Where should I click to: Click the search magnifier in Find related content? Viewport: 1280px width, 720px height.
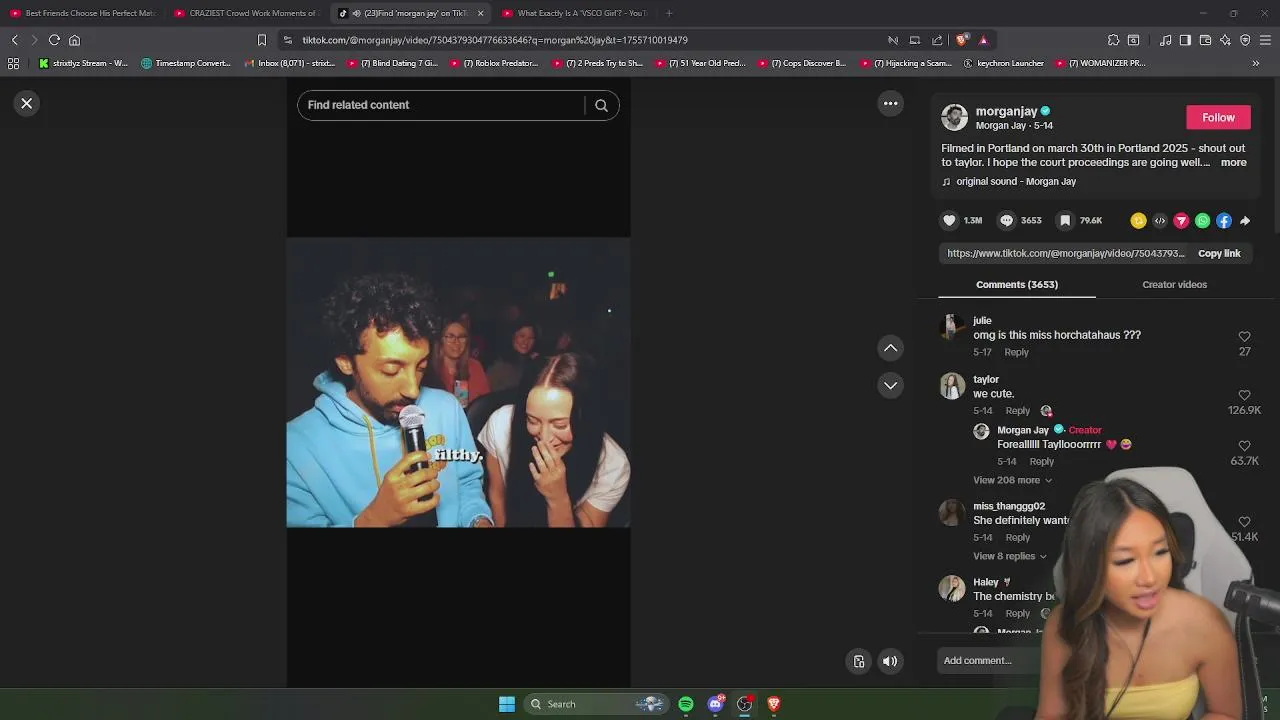[601, 105]
